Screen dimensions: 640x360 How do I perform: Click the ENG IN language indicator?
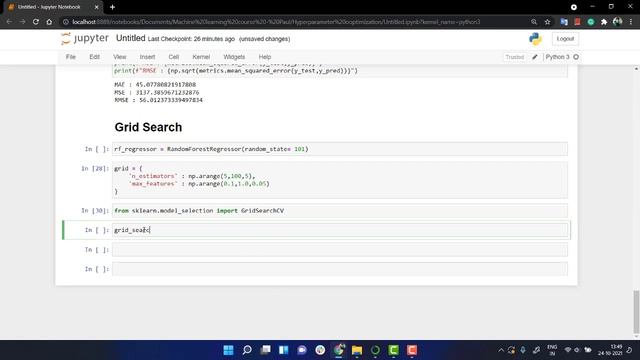tap(552, 350)
